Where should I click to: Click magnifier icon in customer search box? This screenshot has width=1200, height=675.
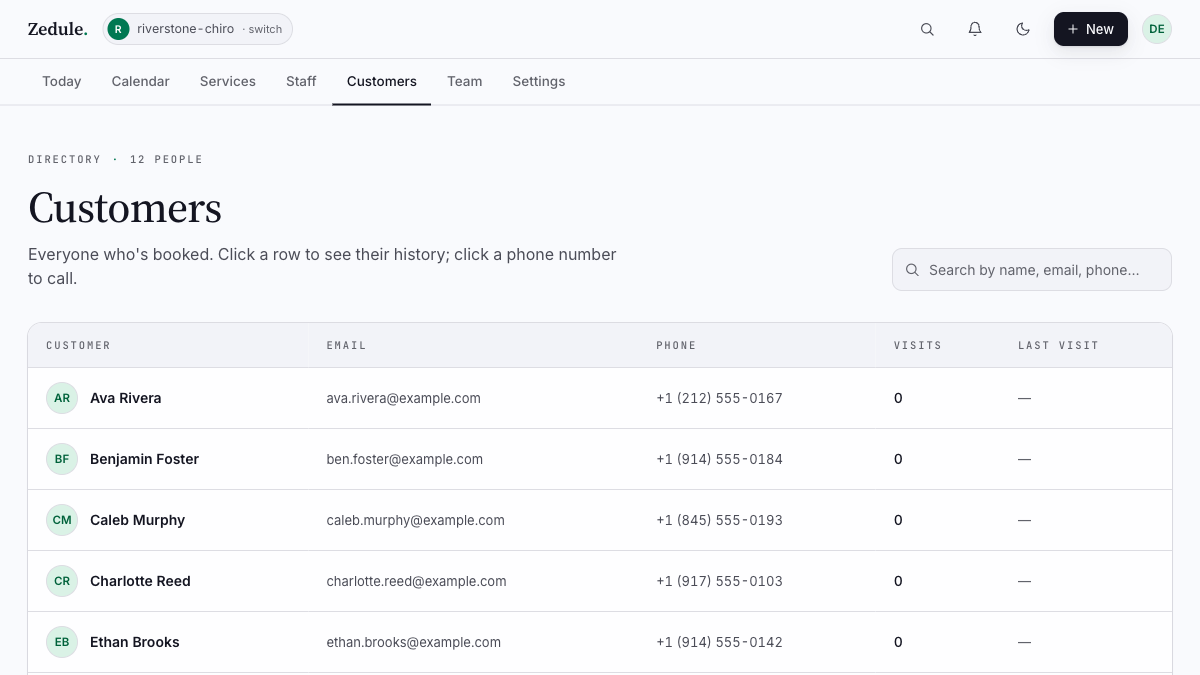tap(912, 270)
